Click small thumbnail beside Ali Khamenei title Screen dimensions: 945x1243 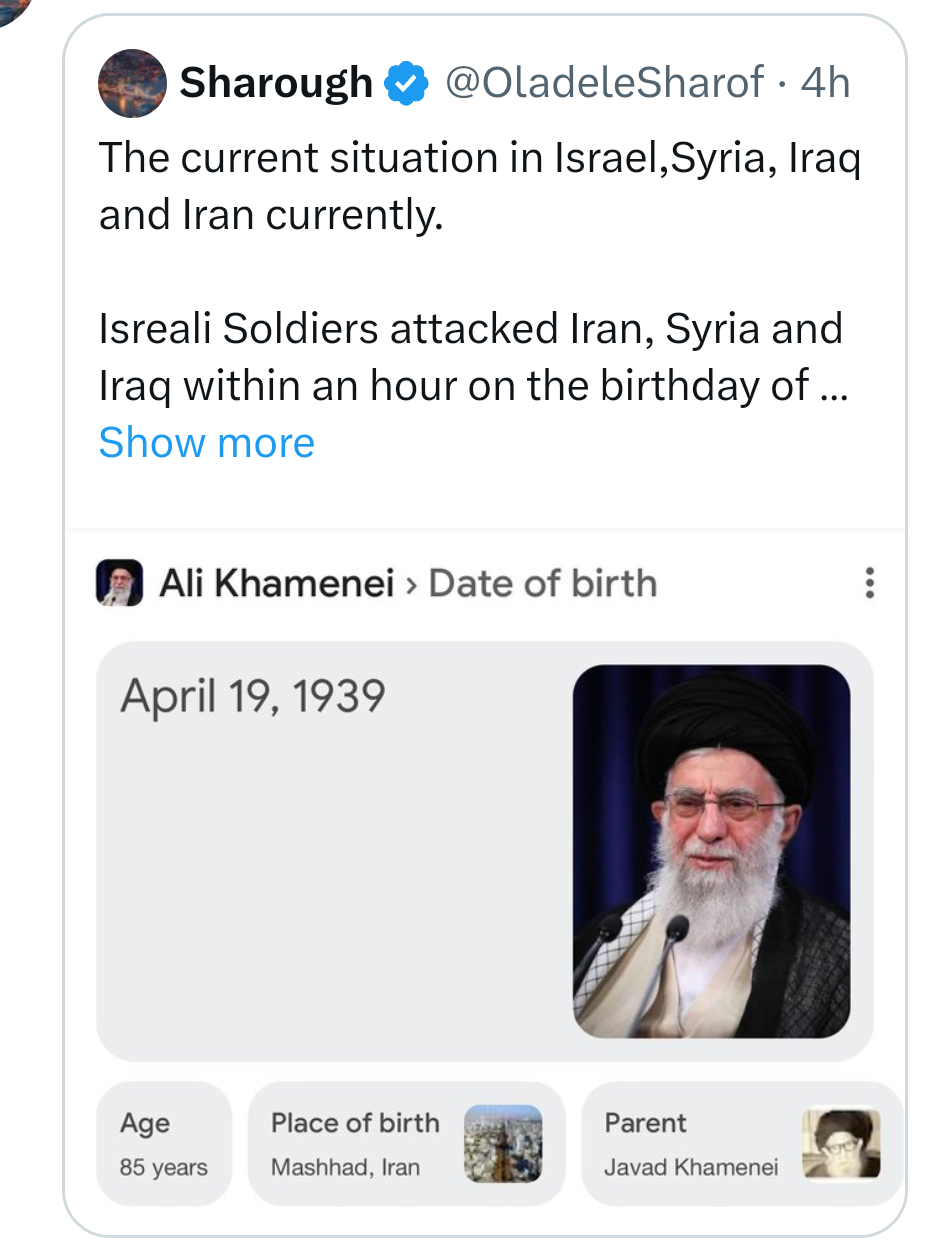coord(120,583)
